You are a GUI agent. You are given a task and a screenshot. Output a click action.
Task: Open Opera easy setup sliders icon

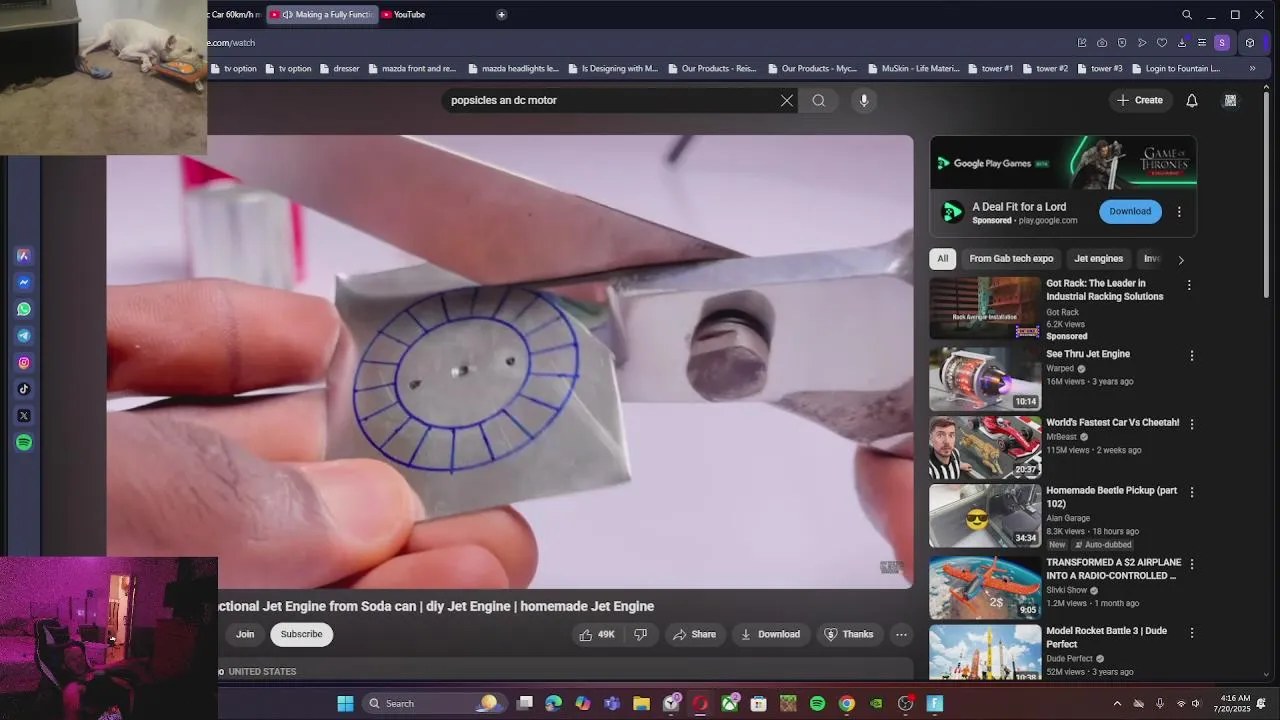click(x=1202, y=43)
